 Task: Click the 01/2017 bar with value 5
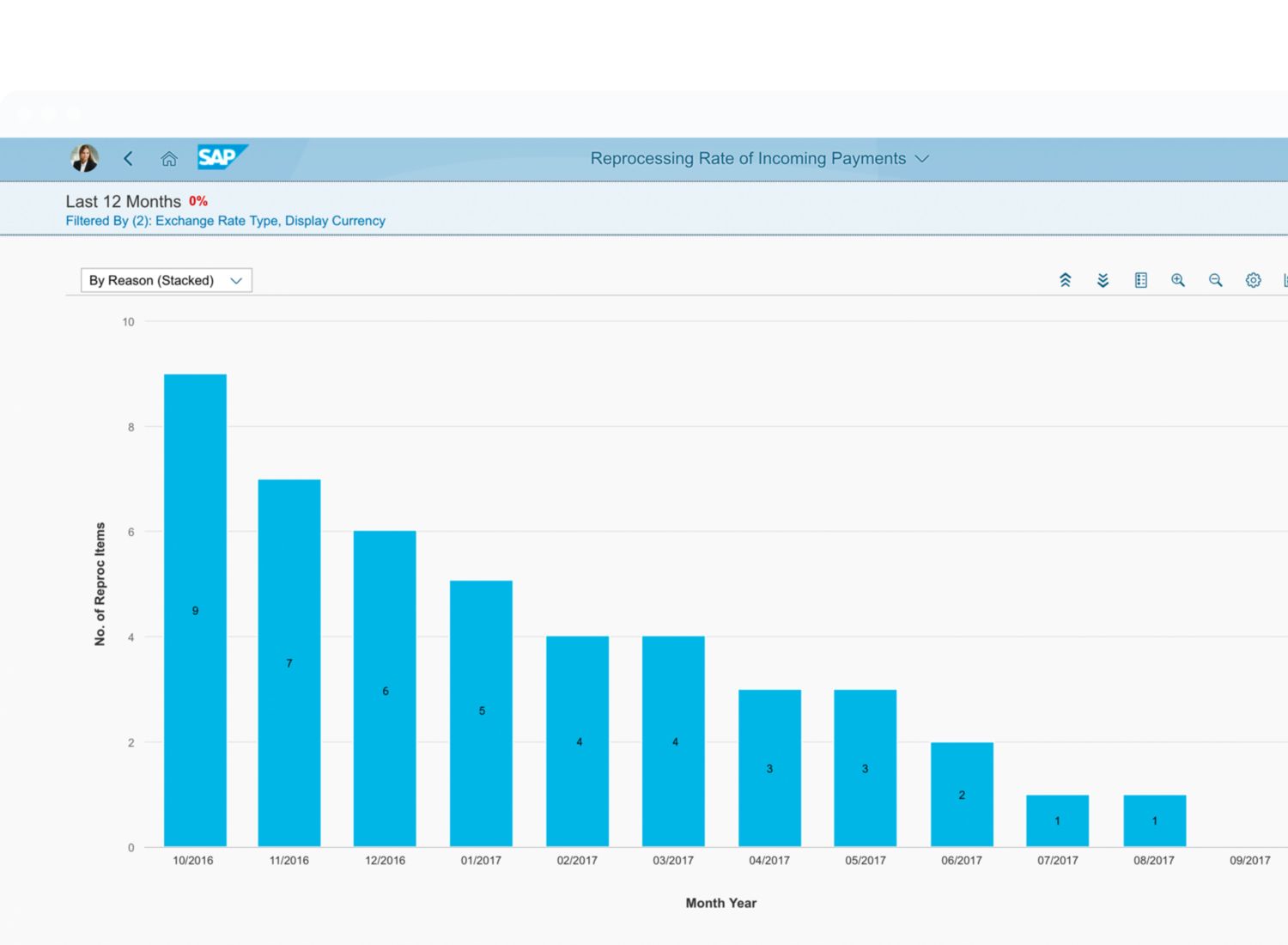point(481,713)
